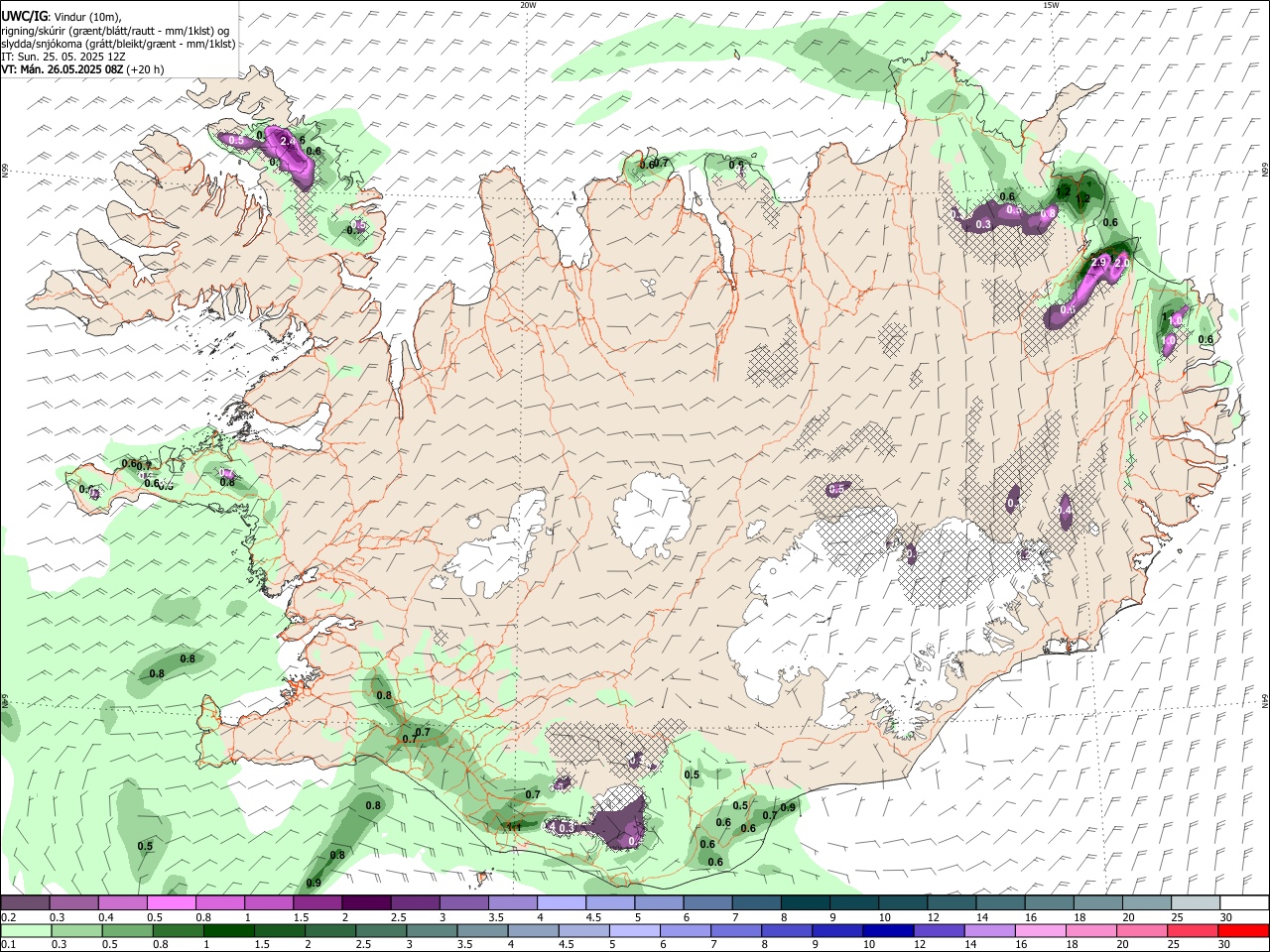
Task: Select the "IT: Sun. 25. 05. 2025 12Z" line
Action: (x=63, y=57)
